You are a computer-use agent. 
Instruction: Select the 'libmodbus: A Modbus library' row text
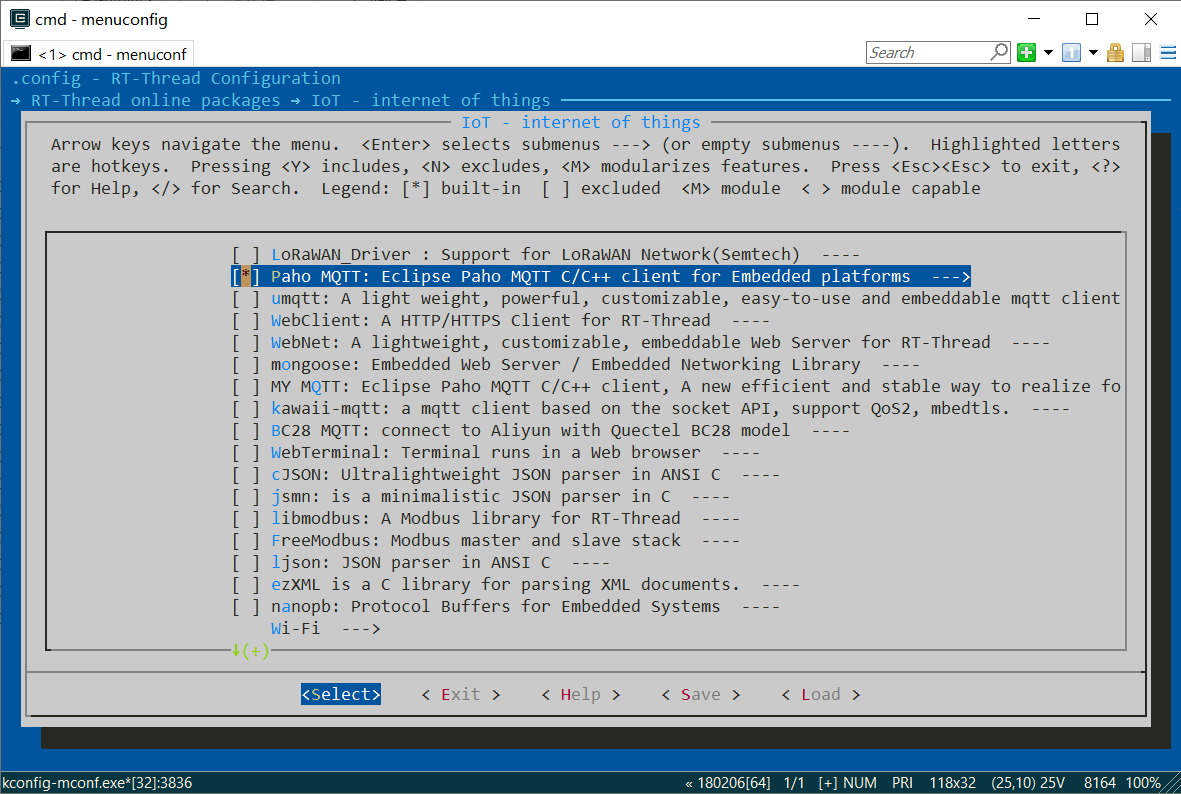point(475,518)
